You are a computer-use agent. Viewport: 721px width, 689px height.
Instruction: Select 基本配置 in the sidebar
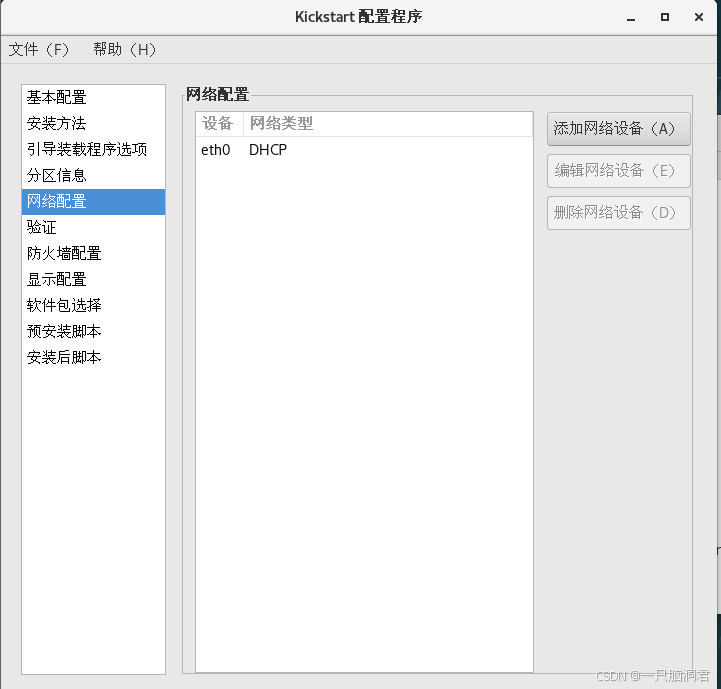93,98
